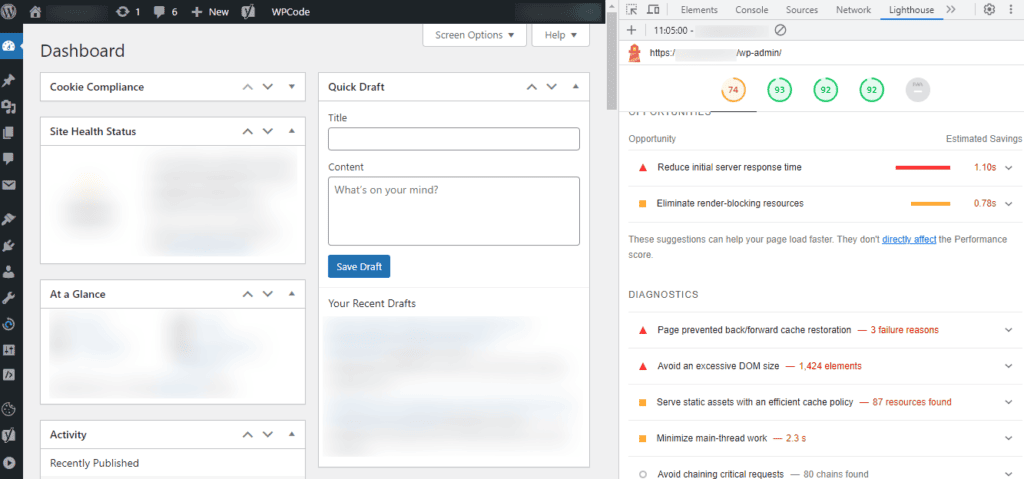1024x479 pixels.
Task: Toggle the Quick Draft panel collapse arrow
Action: [575, 87]
